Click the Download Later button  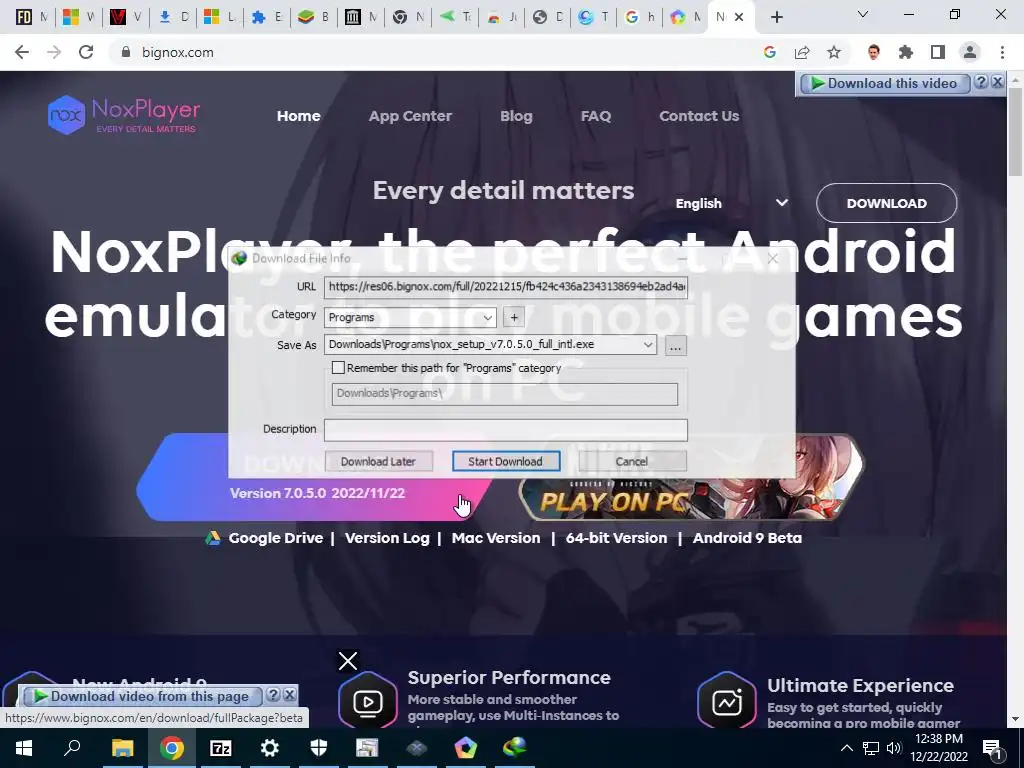(x=378, y=461)
